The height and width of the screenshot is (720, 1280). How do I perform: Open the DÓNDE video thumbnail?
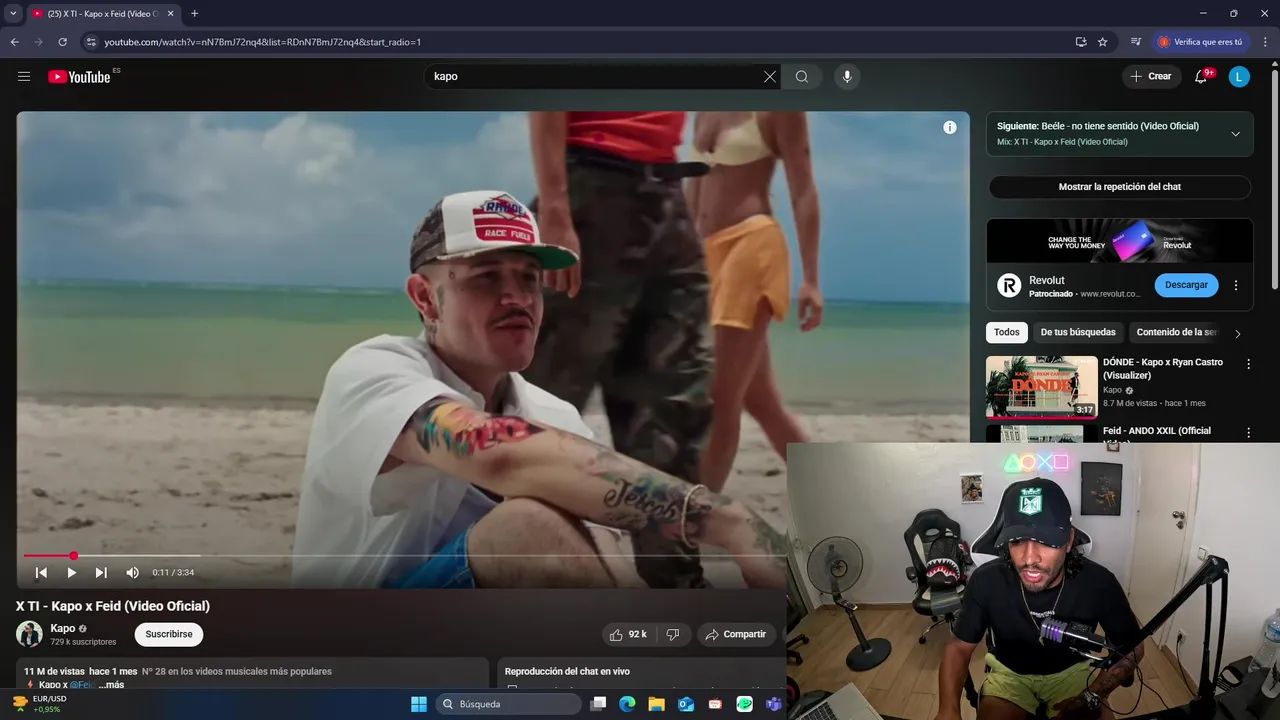point(1042,387)
